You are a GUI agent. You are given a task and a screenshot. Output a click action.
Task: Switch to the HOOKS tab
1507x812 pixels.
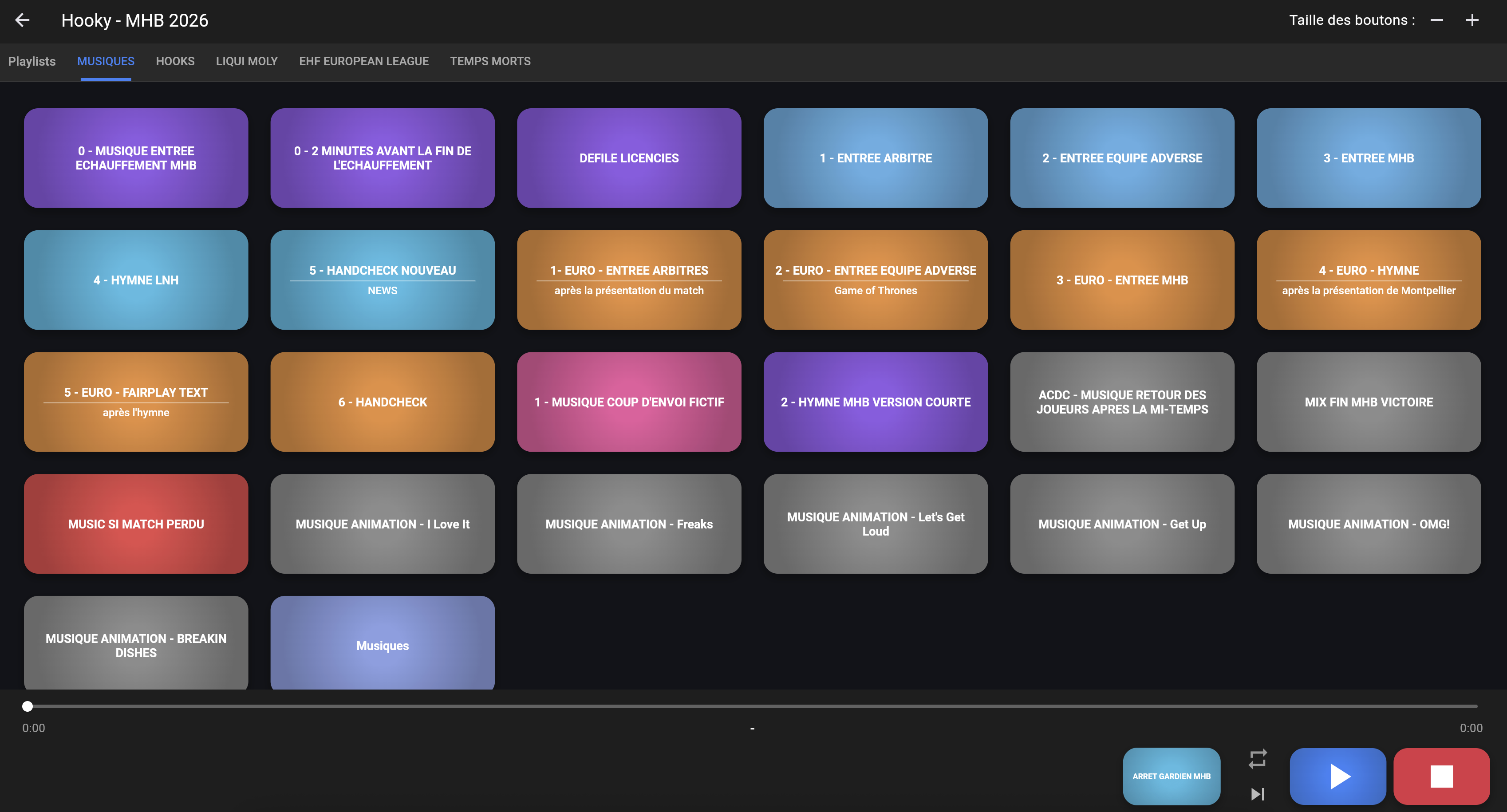click(x=175, y=61)
